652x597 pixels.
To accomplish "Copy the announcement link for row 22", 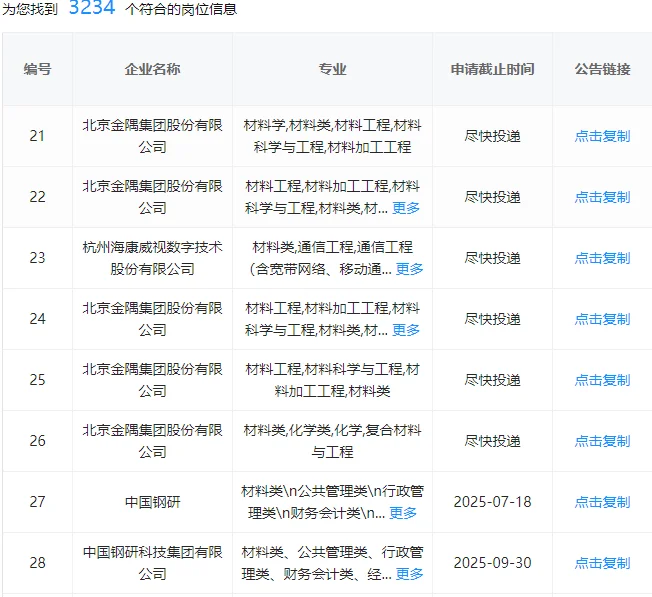I will pos(602,197).
